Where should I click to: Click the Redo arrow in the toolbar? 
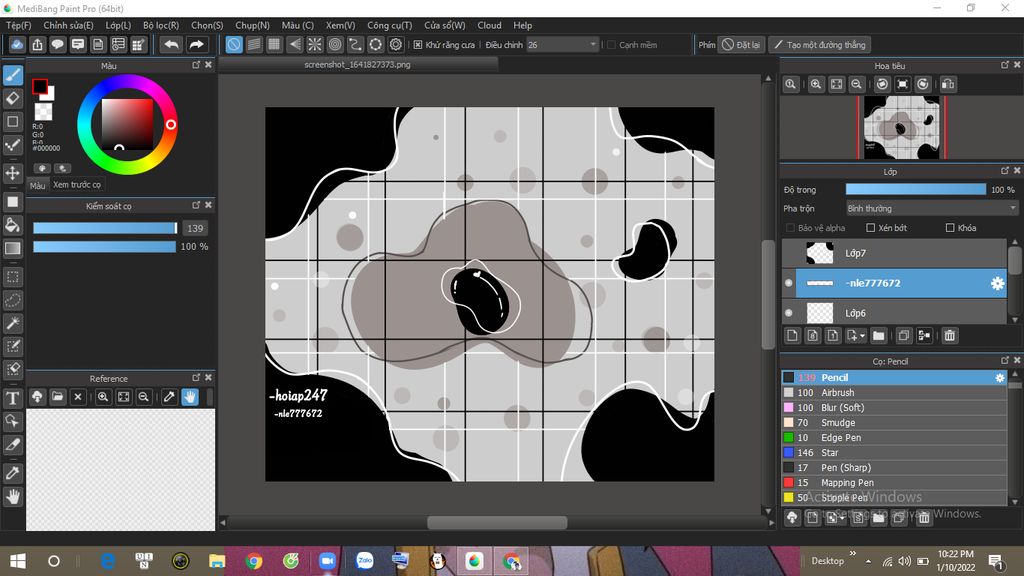(196, 44)
